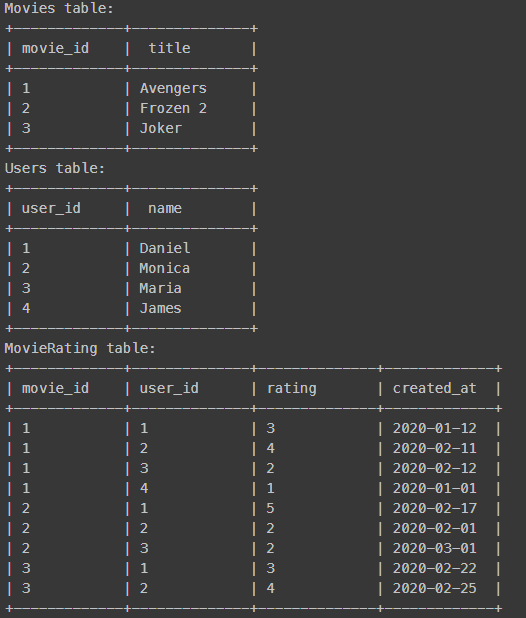Select the 'Avengers' title cell
526x618 pixels.
(173, 89)
